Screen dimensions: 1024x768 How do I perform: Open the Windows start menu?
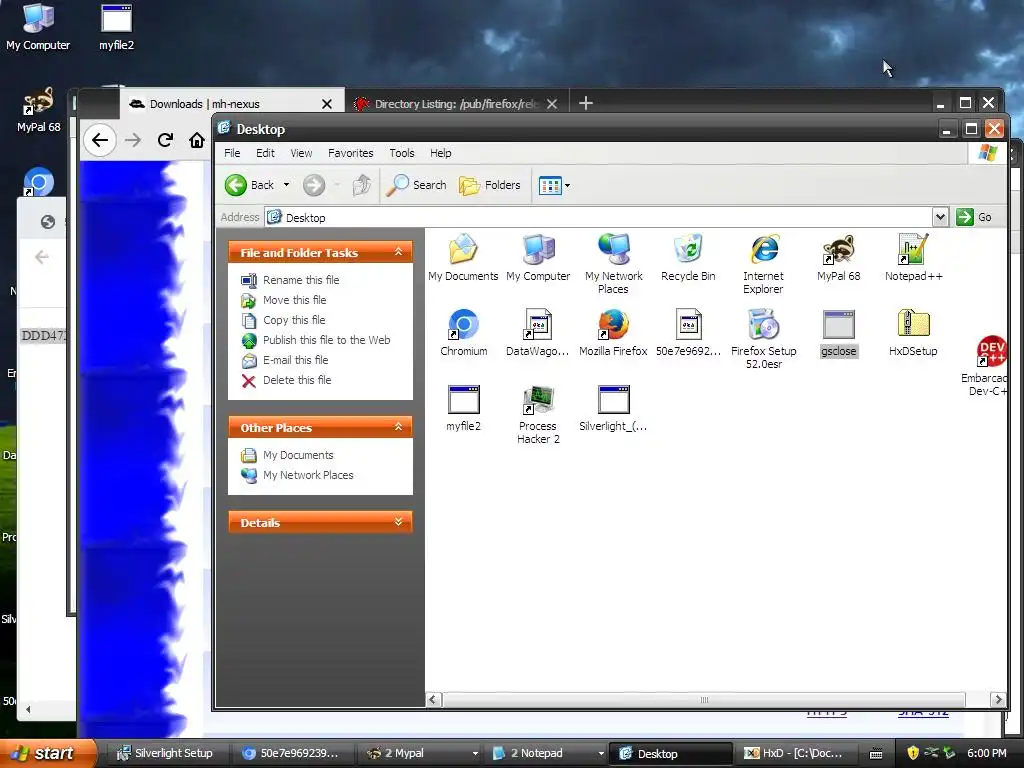coord(48,754)
